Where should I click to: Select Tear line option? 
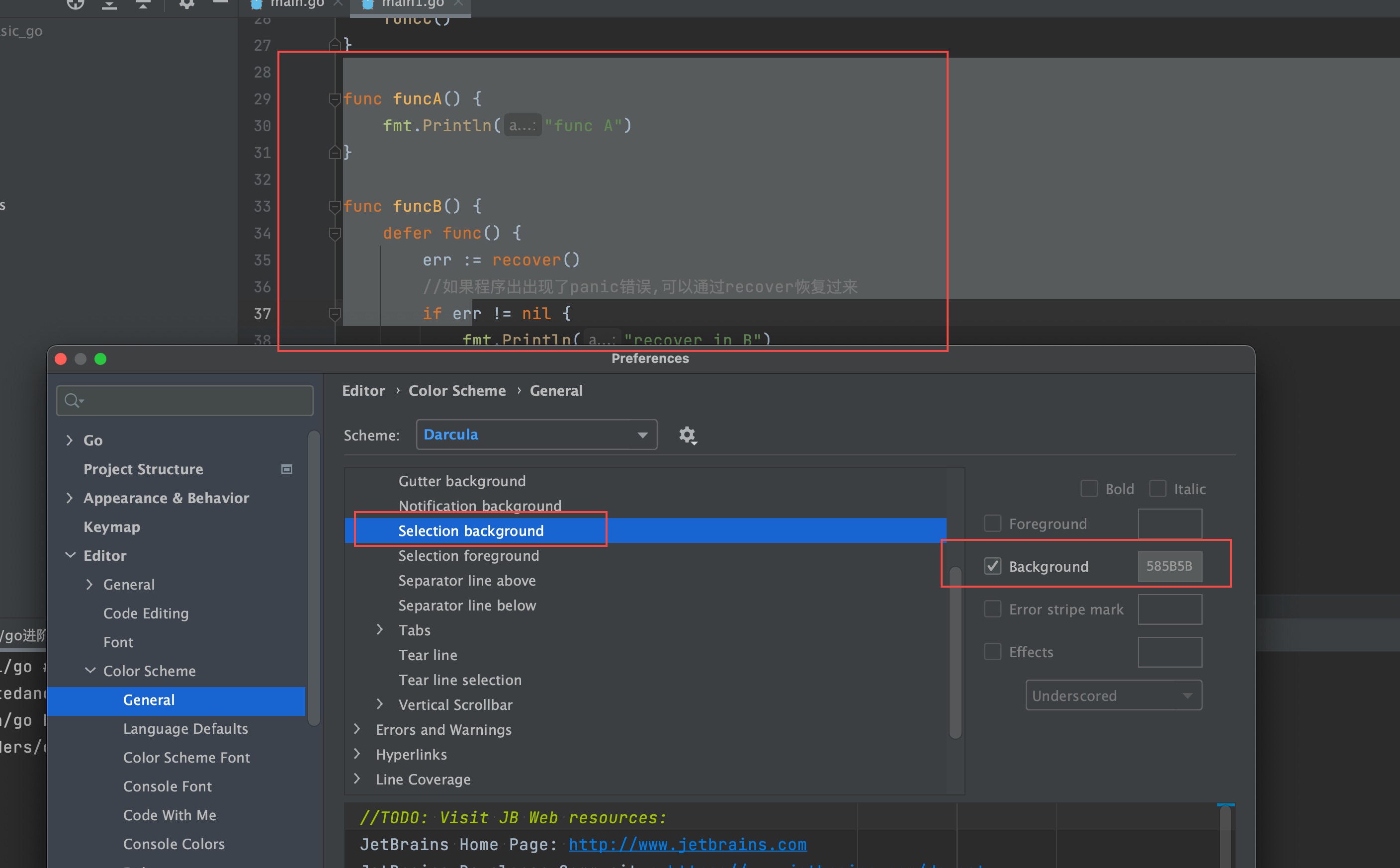[428, 655]
